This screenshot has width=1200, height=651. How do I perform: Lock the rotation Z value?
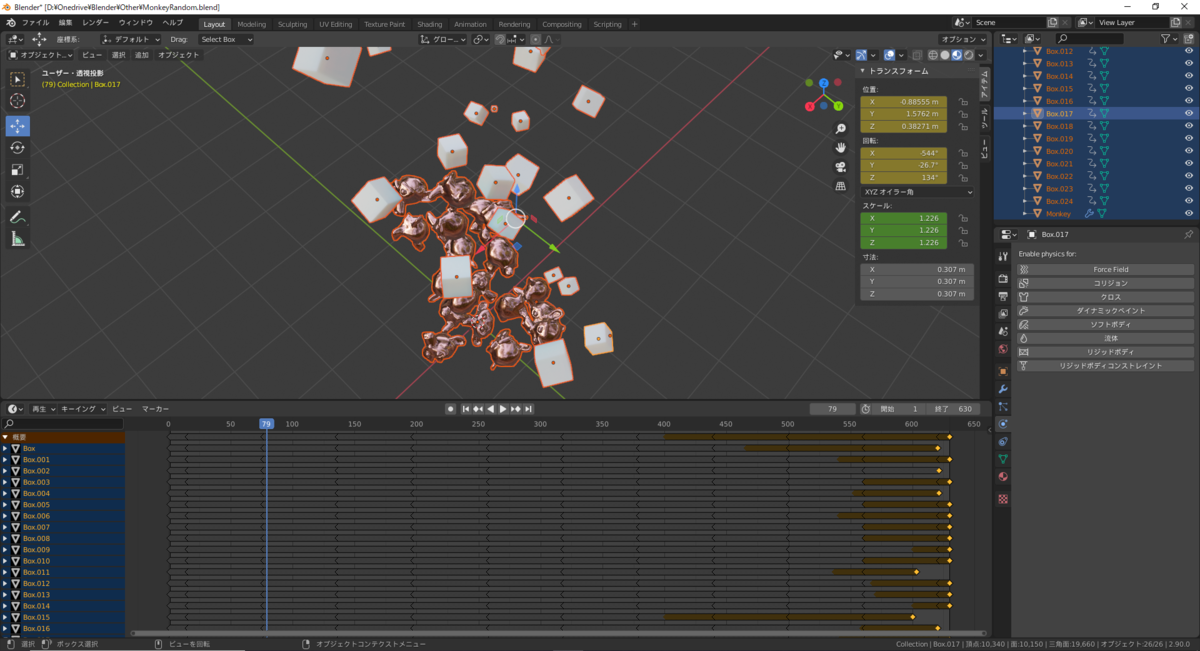tap(962, 177)
